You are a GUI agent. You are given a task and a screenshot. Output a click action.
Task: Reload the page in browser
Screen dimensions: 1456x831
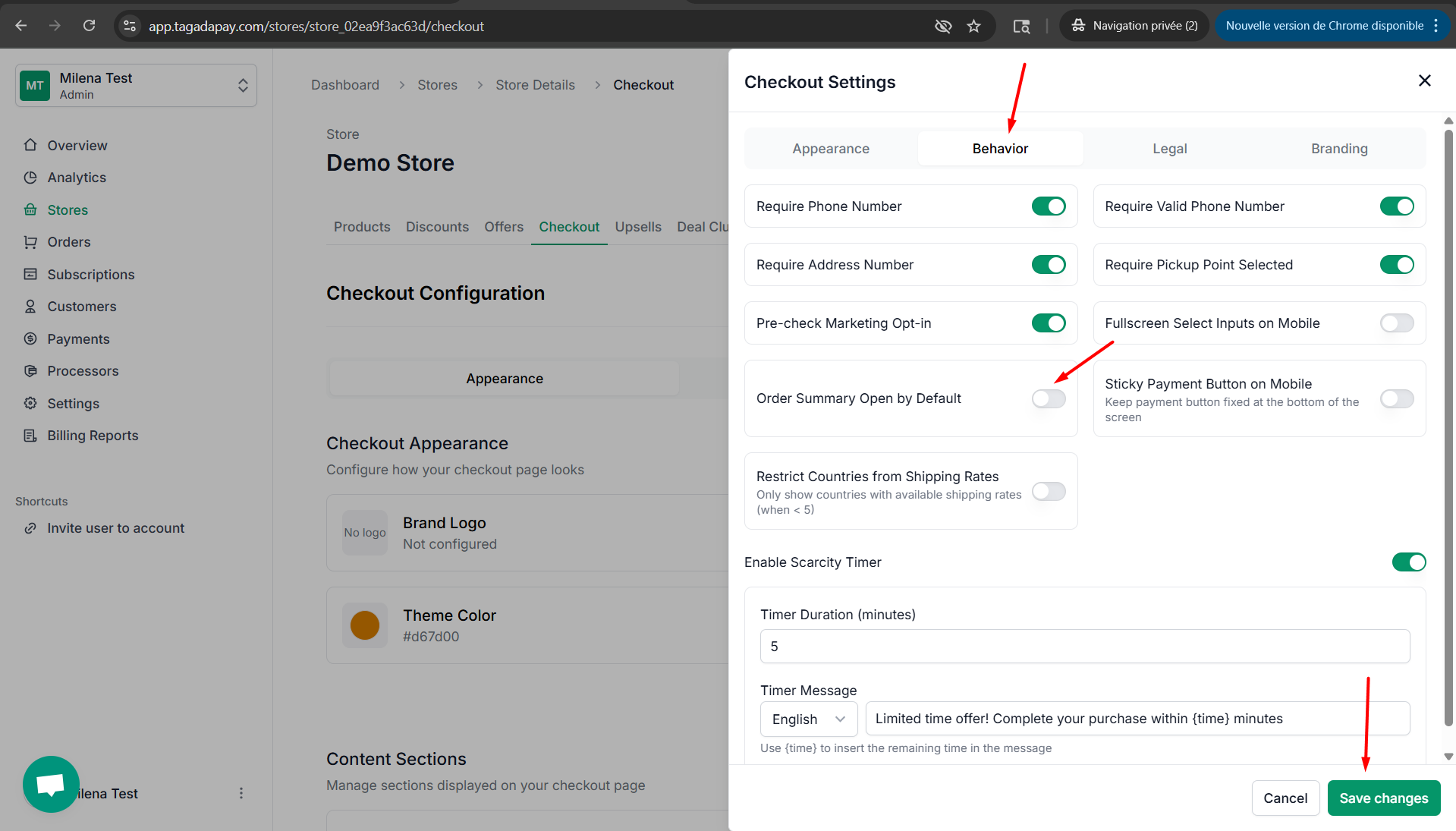tap(89, 26)
